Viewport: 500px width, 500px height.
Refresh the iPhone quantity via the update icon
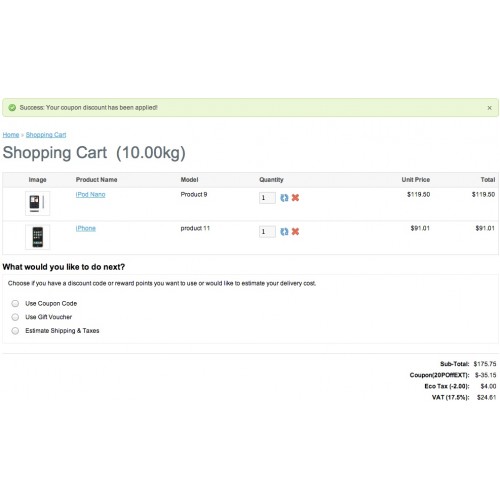click(284, 232)
